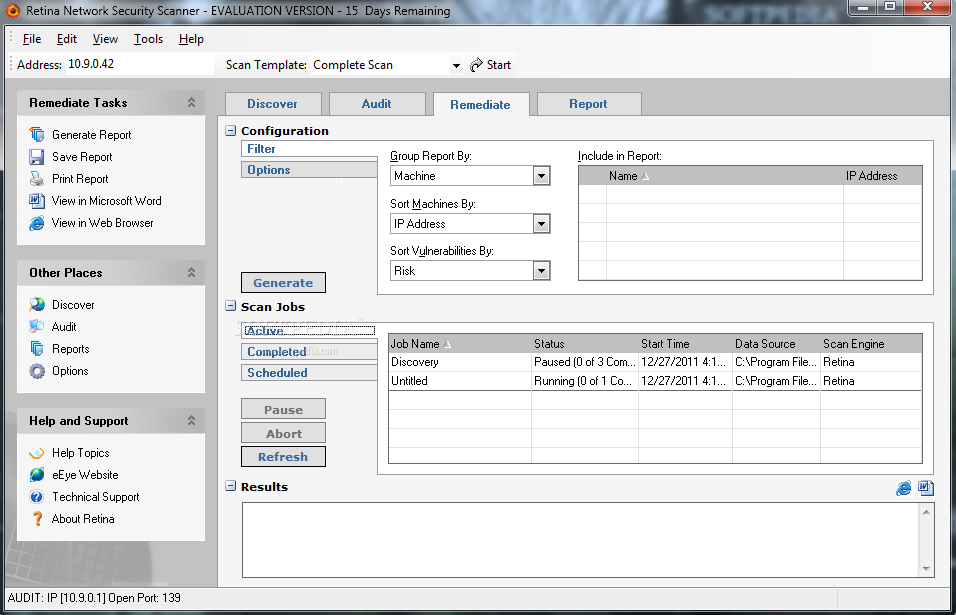Click the Abort button
Screen dimensions: 956x615
click(x=284, y=433)
